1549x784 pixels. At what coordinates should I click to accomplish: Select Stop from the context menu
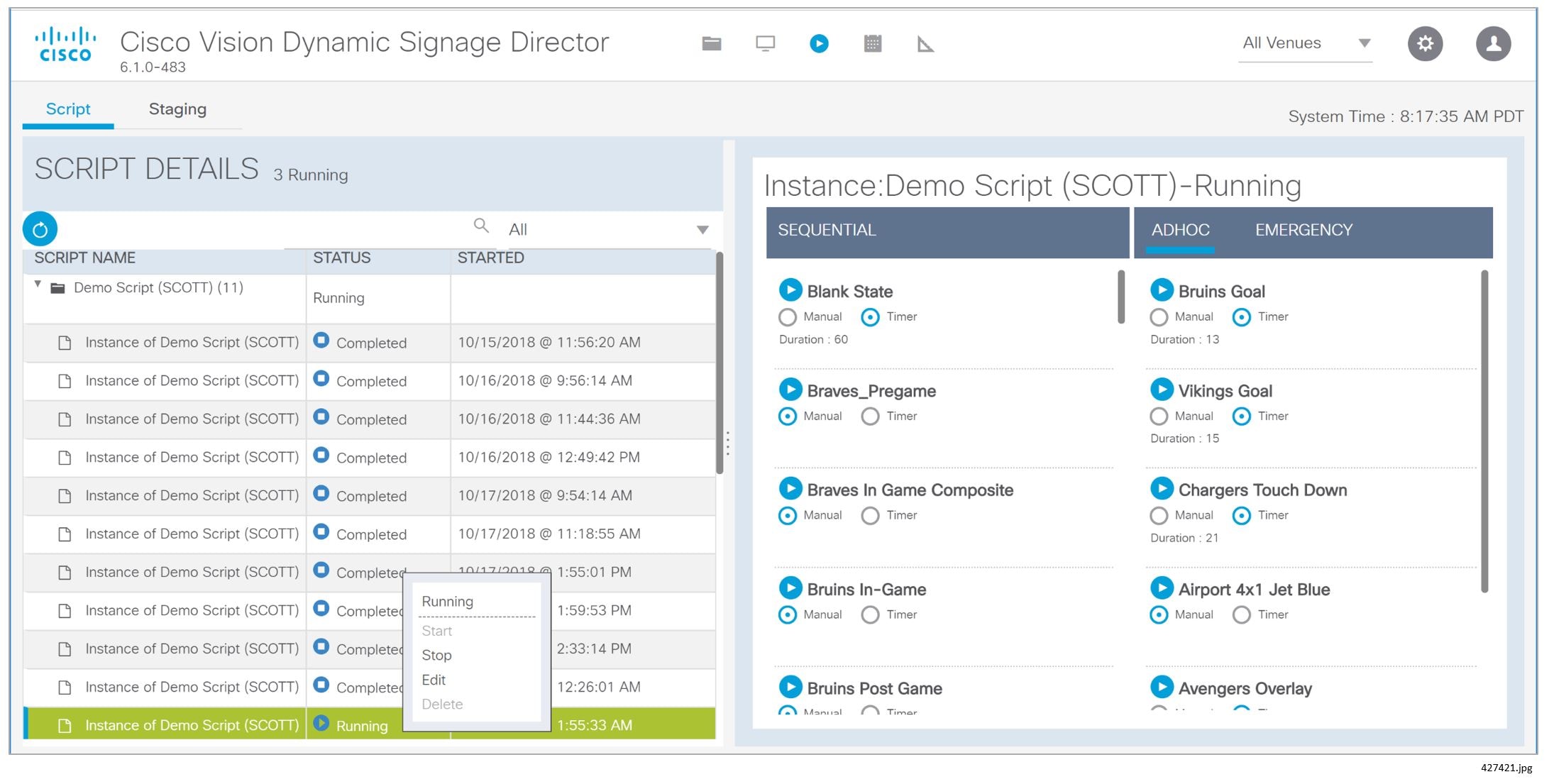(436, 655)
